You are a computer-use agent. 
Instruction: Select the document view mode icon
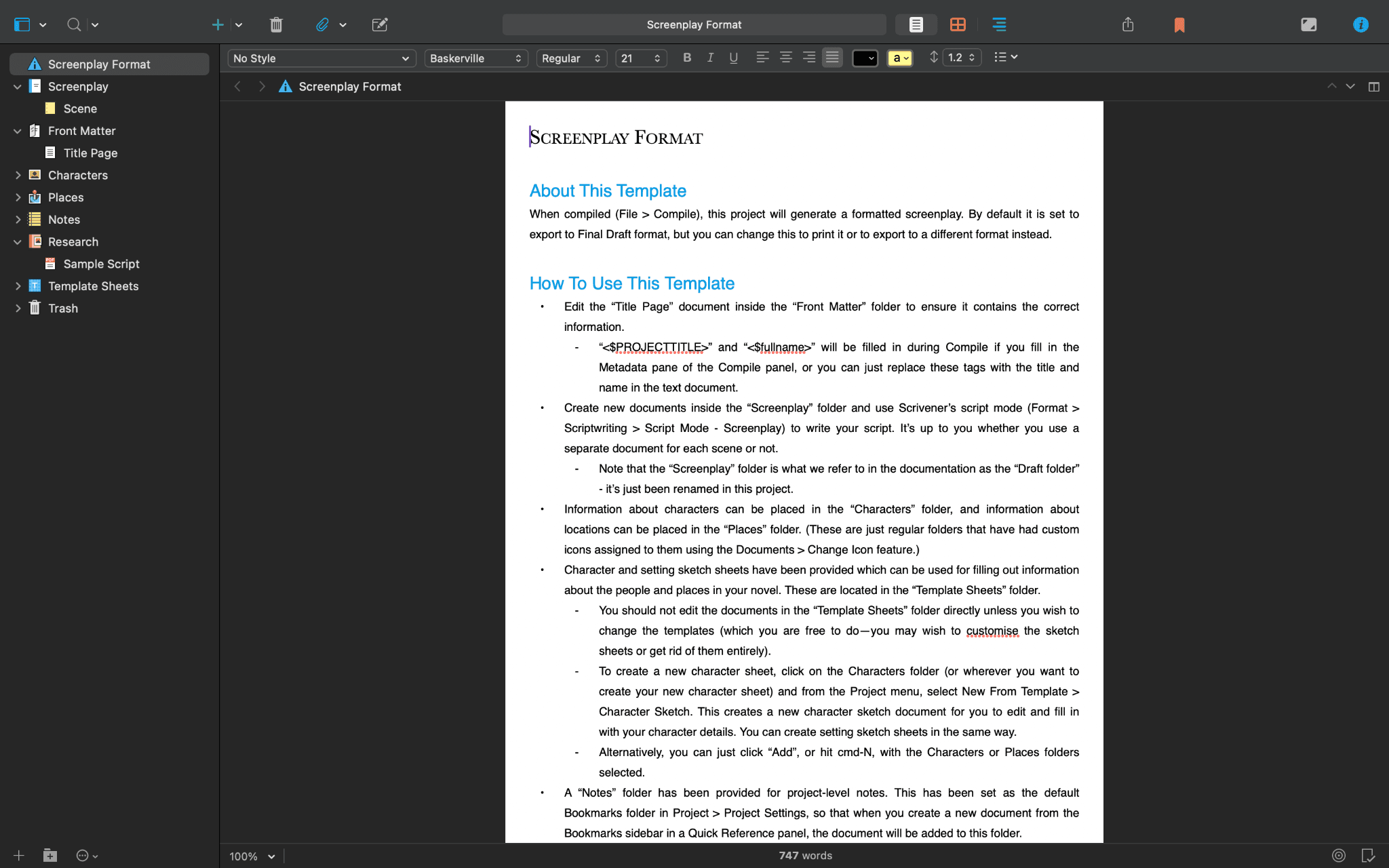point(916,24)
